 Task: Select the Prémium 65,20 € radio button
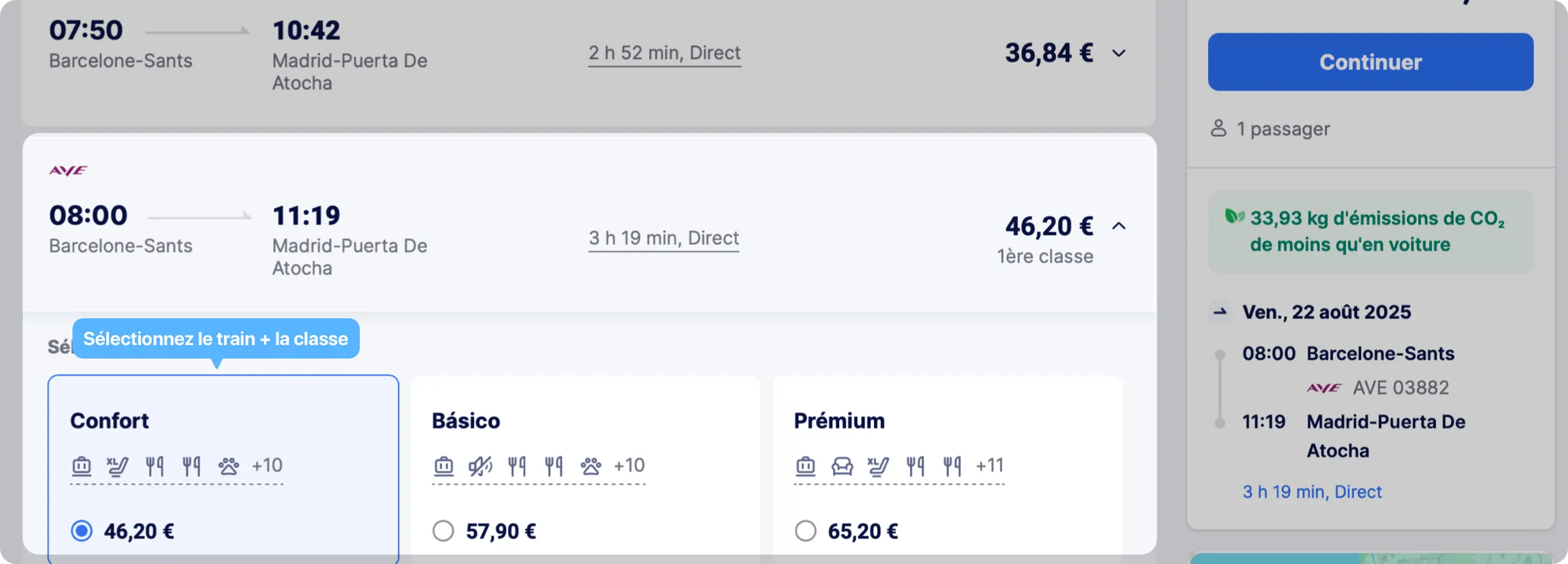coord(805,531)
